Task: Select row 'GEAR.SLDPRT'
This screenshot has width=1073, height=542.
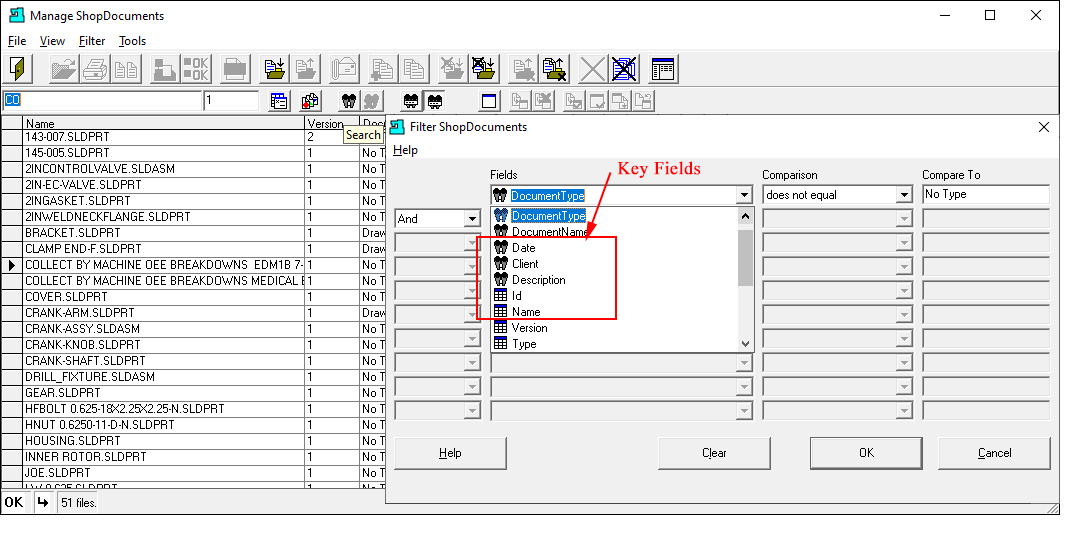Action: tap(164, 393)
